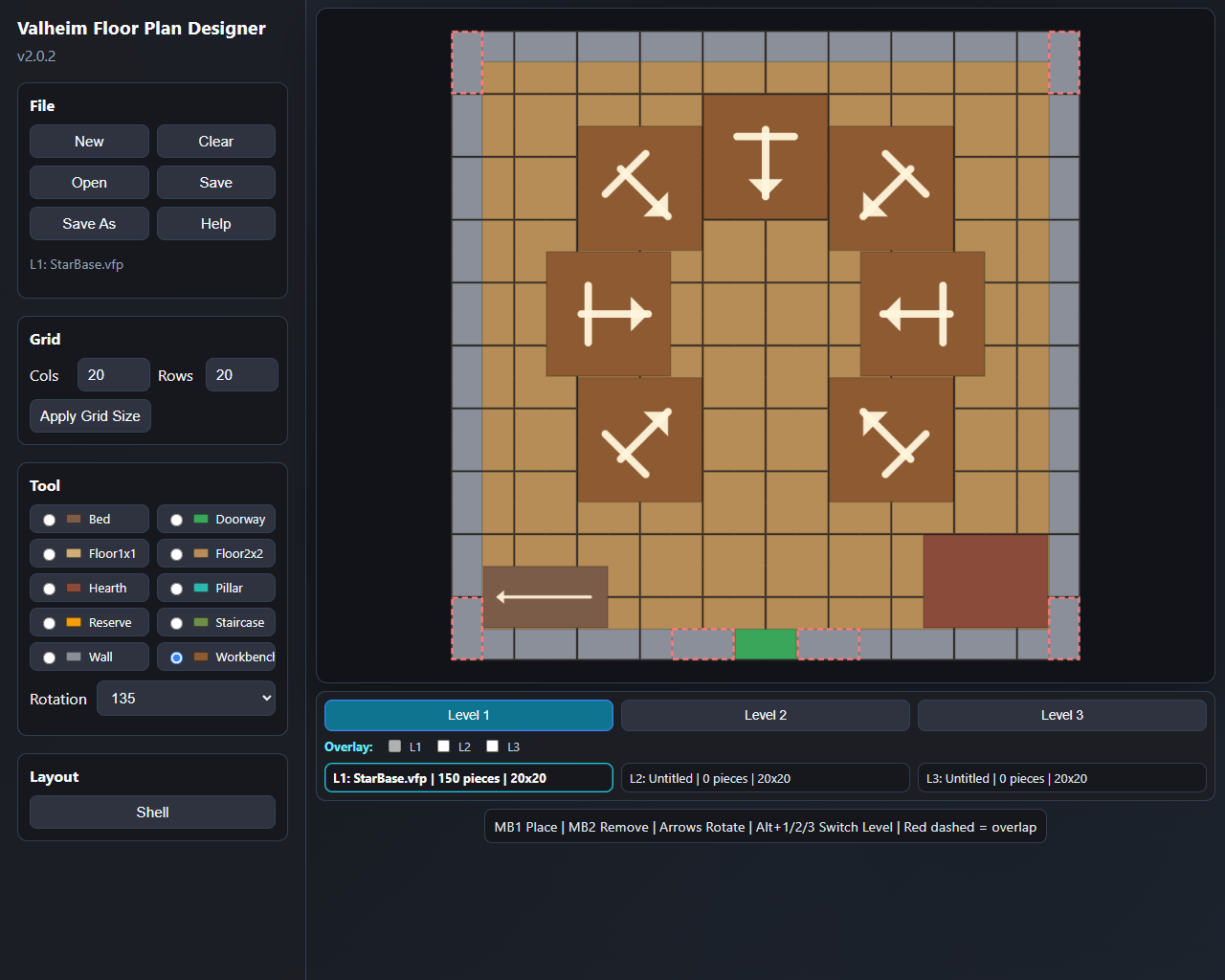Image resolution: width=1225 pixels, height=980 pixels.
Task: Switch to the Level 3 tab
Action: 1062,715
